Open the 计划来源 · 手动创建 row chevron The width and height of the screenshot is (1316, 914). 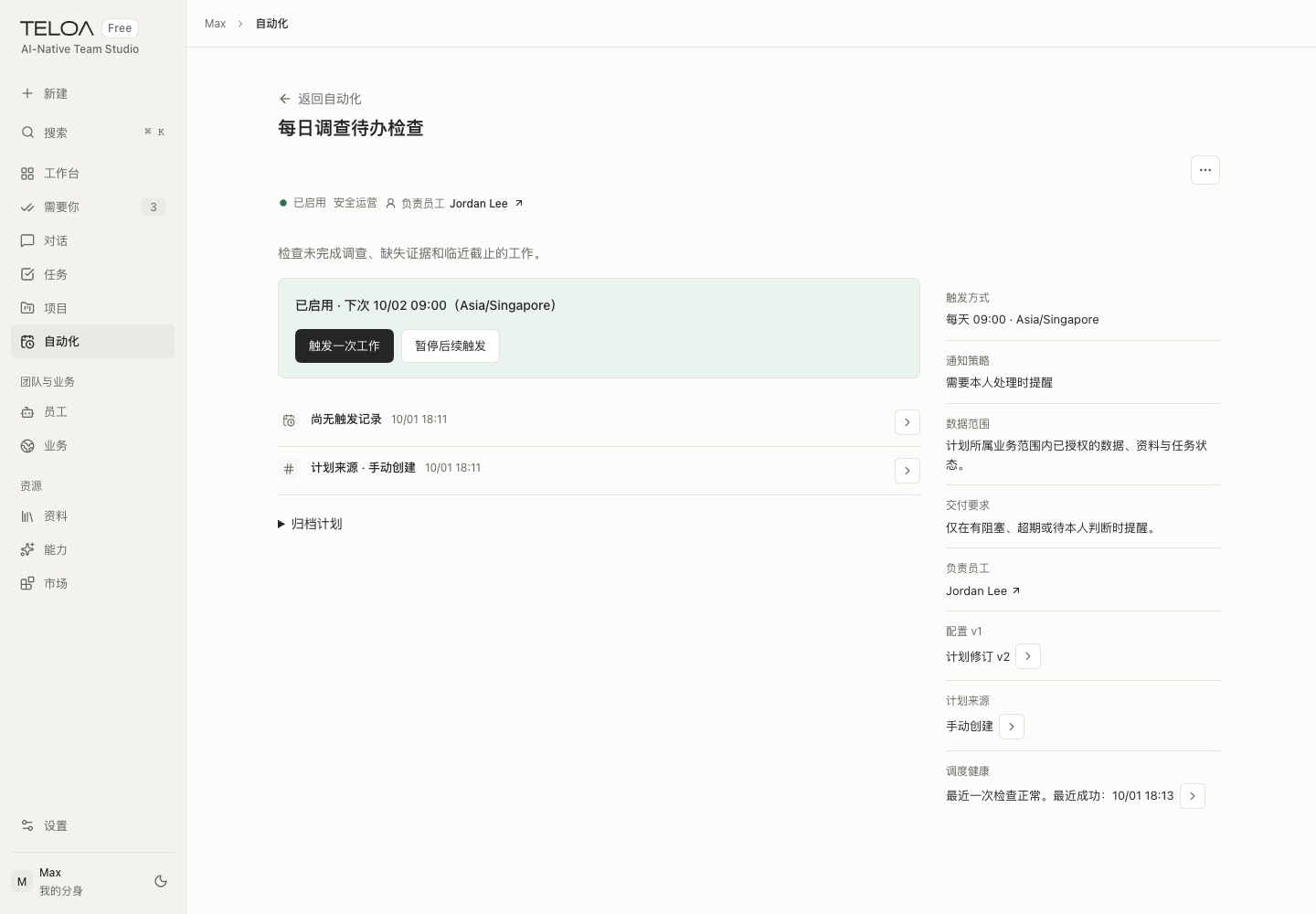(x=907, y=471)
